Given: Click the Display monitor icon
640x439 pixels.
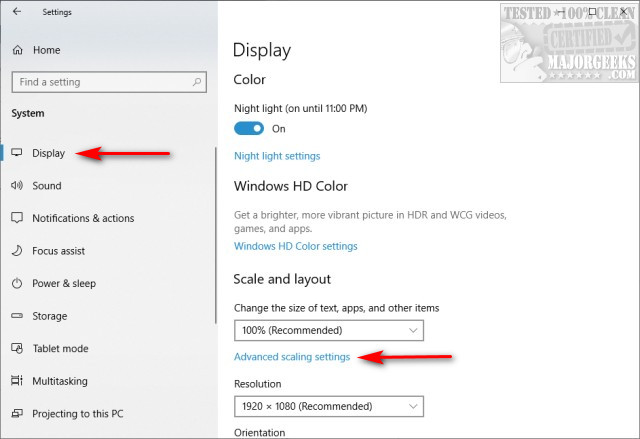Looking at the screenshot, I should (x=17, y=153).
